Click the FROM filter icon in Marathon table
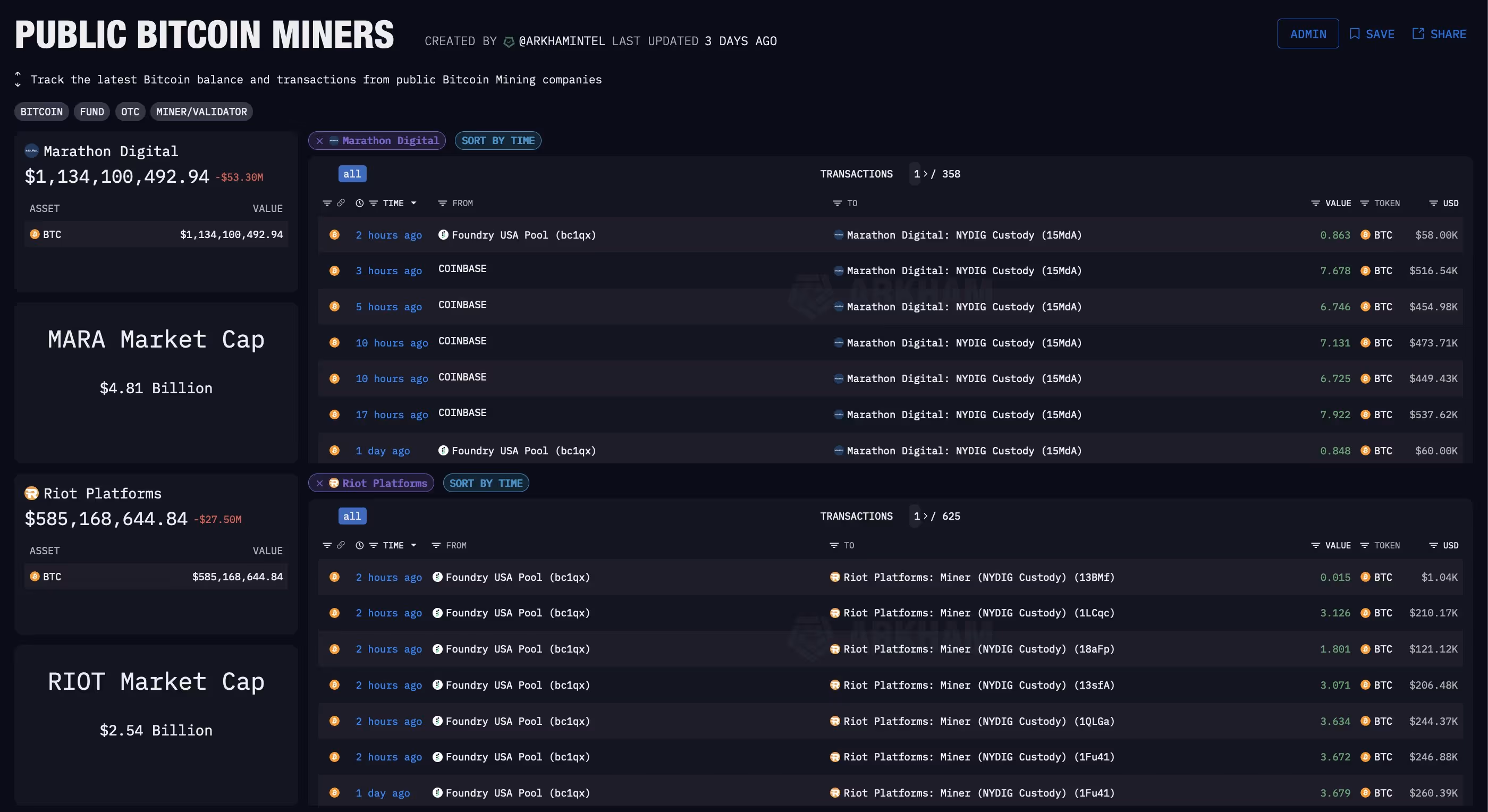 (443, 204)
